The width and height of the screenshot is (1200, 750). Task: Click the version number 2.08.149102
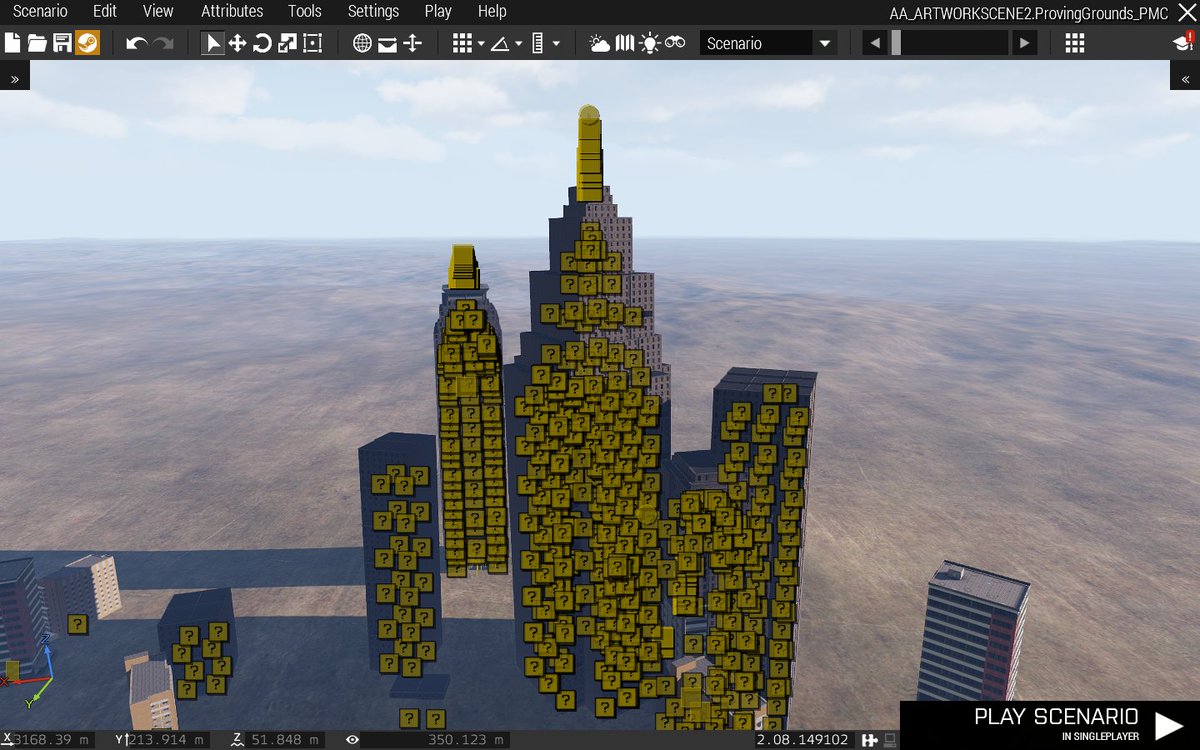click(803, 740)
